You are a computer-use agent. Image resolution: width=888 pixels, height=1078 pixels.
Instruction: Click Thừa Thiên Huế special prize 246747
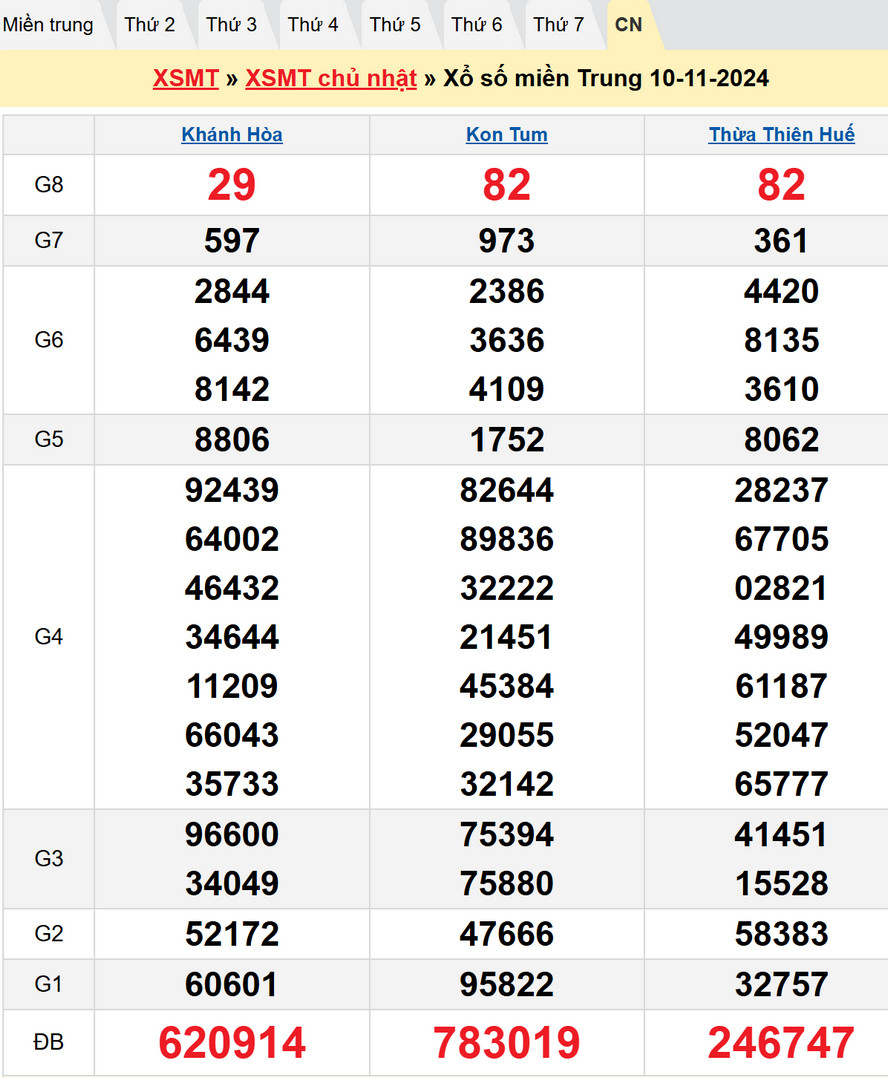click(x=782, y=1043)
